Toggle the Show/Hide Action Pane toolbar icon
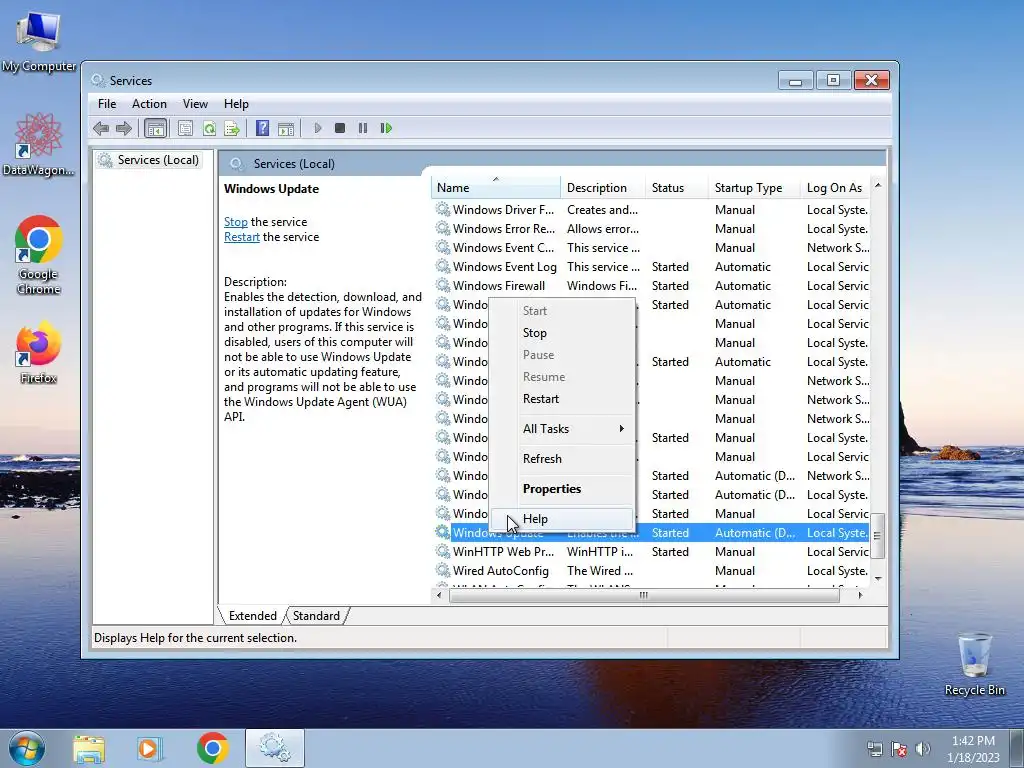 click(286, 128)
